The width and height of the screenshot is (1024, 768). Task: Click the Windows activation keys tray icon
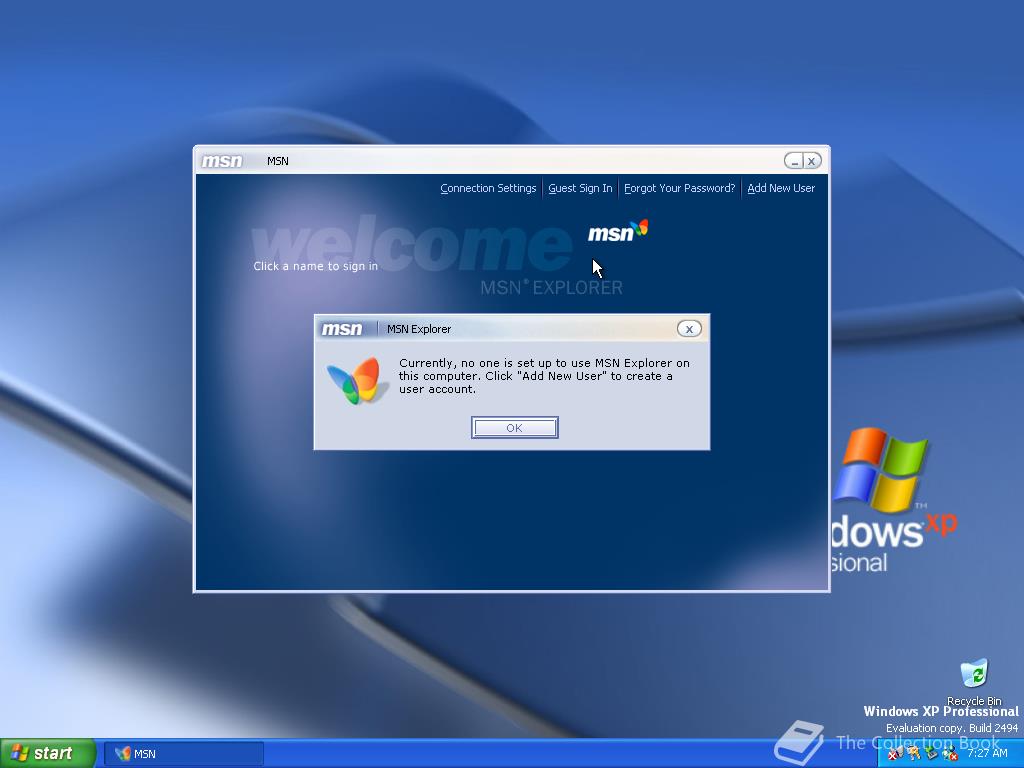pyautogui.click(x=914, y=754)
